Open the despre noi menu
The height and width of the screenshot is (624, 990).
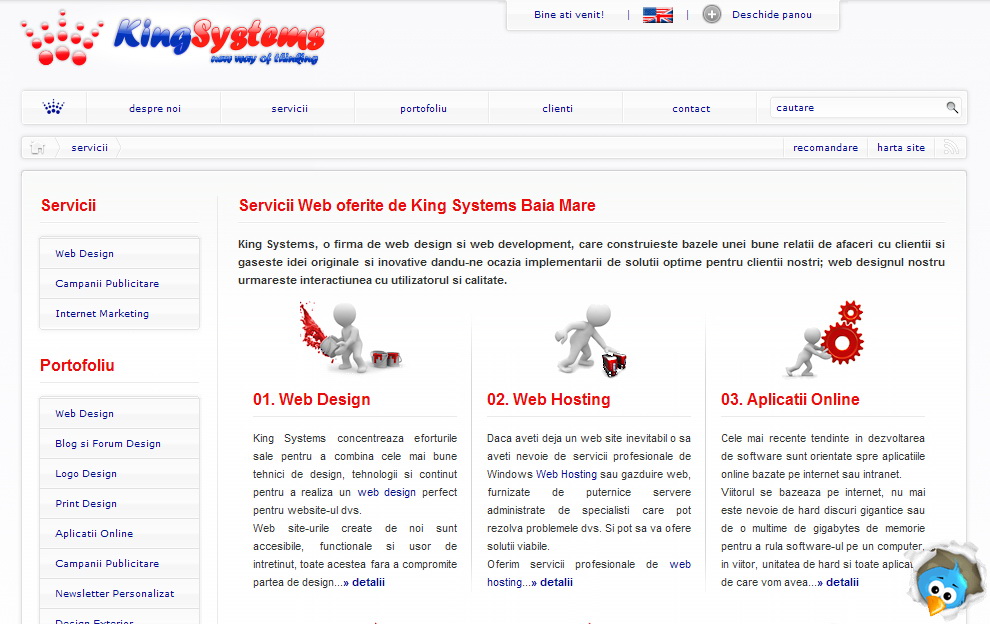pos(154,109)
